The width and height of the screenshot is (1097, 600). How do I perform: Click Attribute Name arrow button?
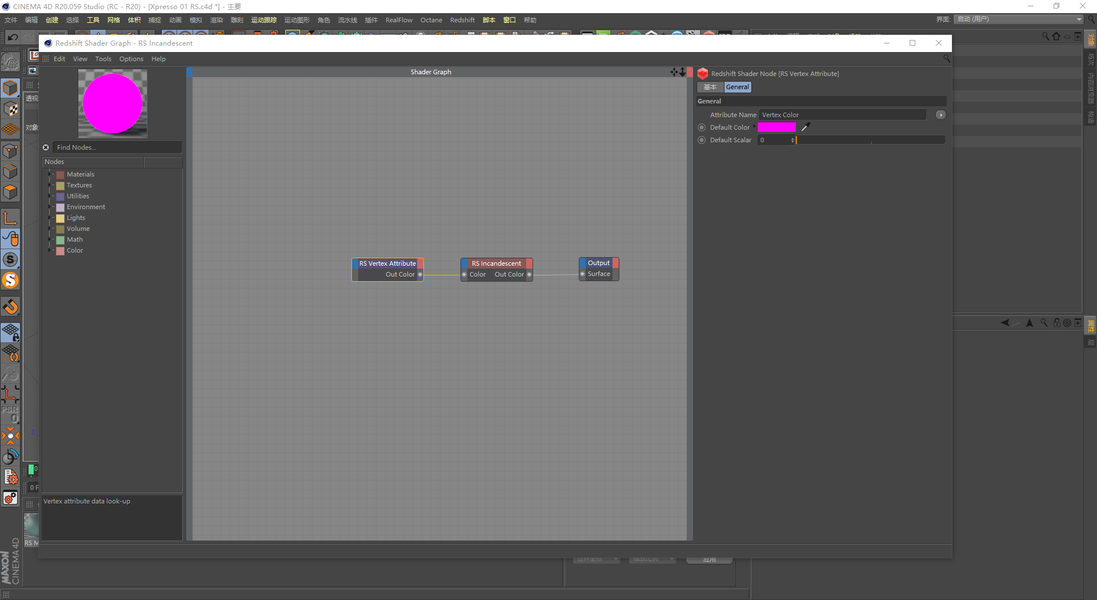coord(940,115)
